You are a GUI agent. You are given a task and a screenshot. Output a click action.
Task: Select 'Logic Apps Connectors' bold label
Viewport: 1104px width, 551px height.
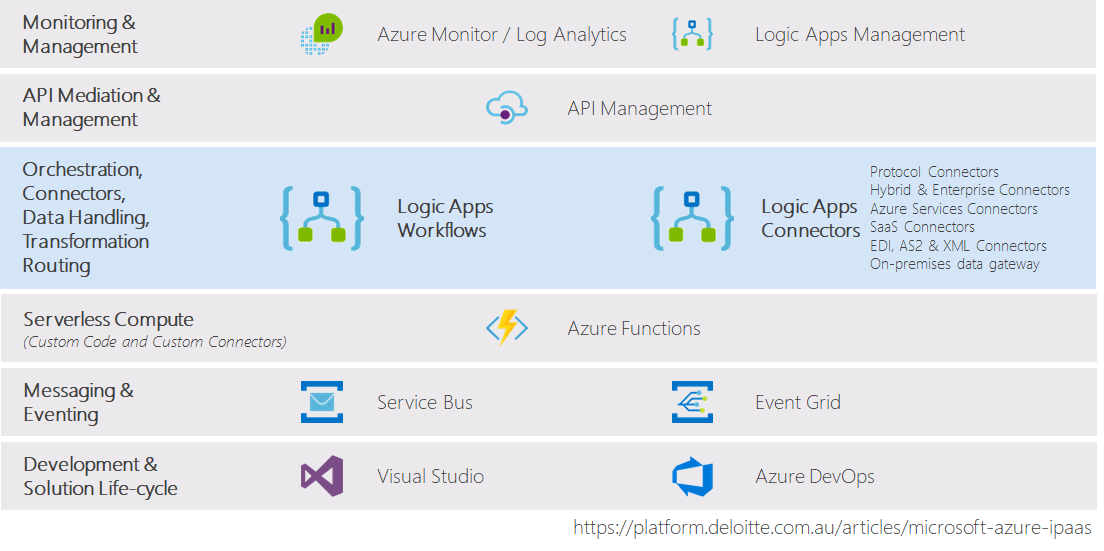(x=810, y=218)
